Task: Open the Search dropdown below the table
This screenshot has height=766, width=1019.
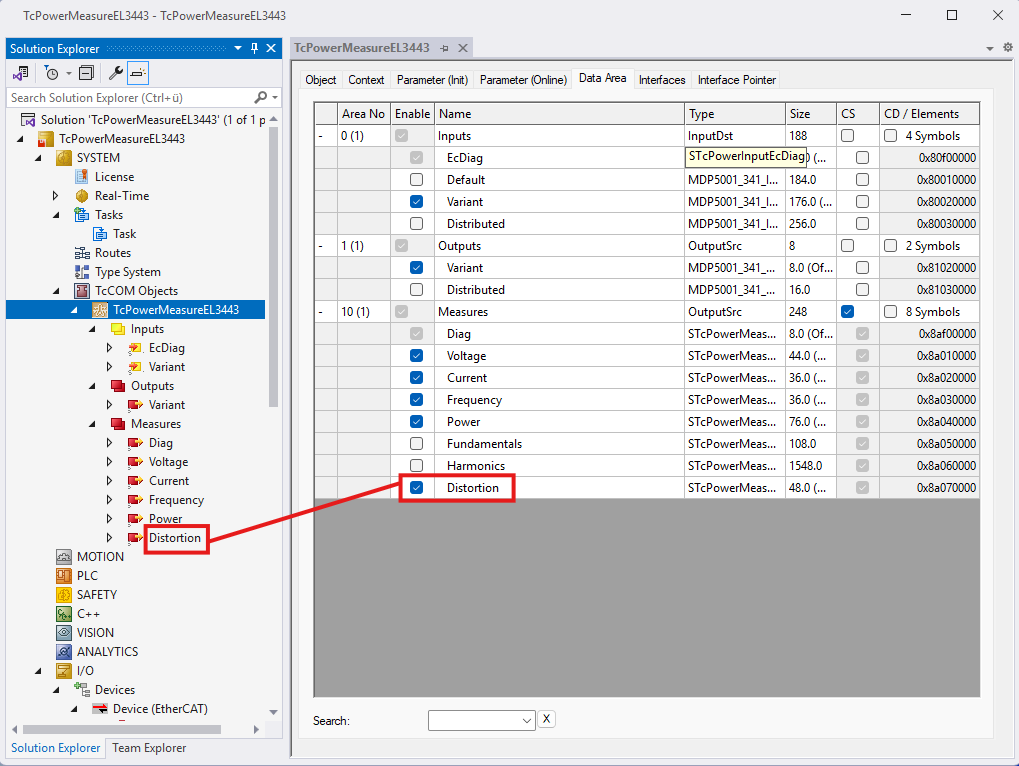Action: (527, 720)
